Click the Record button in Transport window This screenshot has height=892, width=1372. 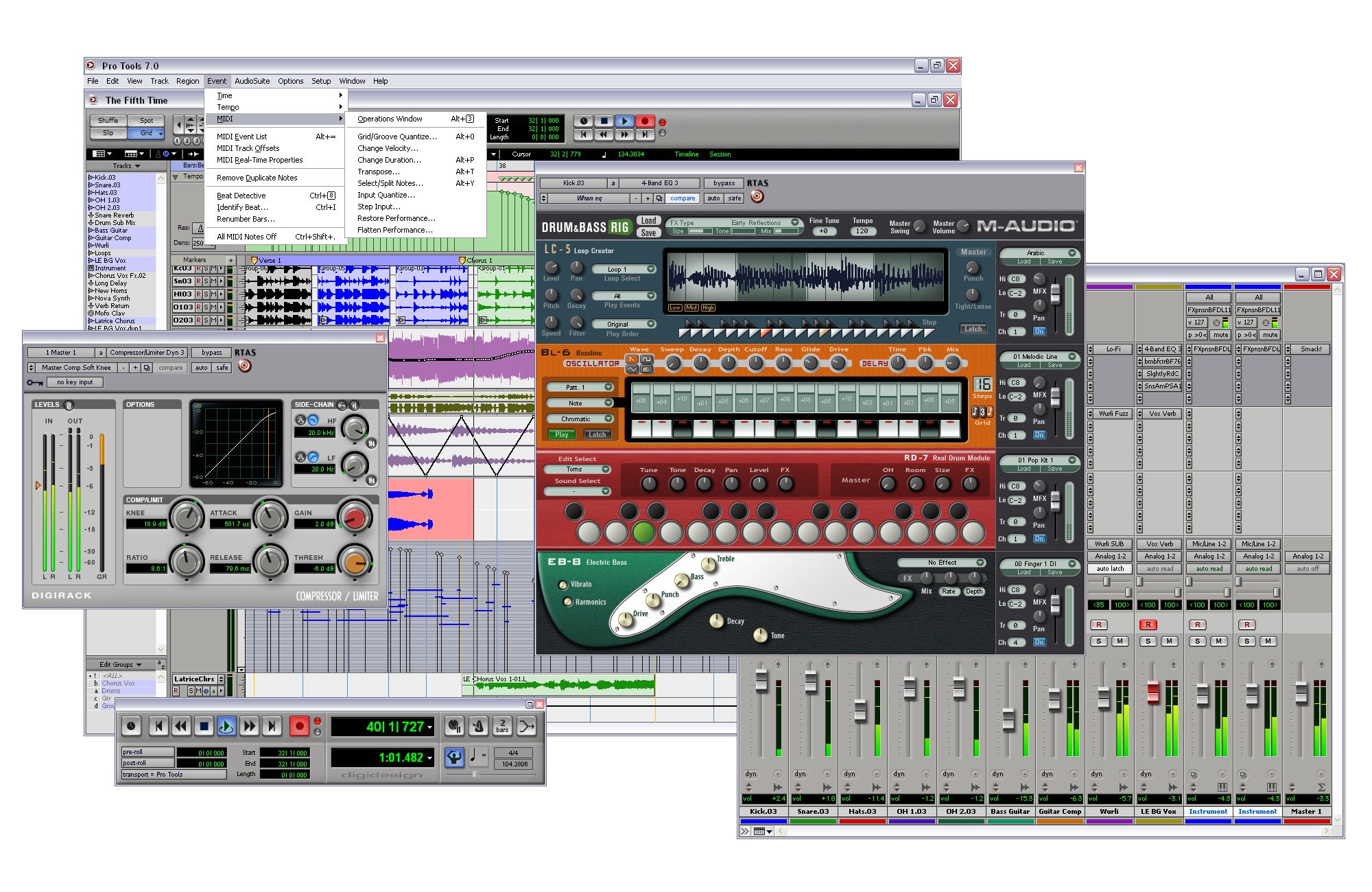coord(299,726)
